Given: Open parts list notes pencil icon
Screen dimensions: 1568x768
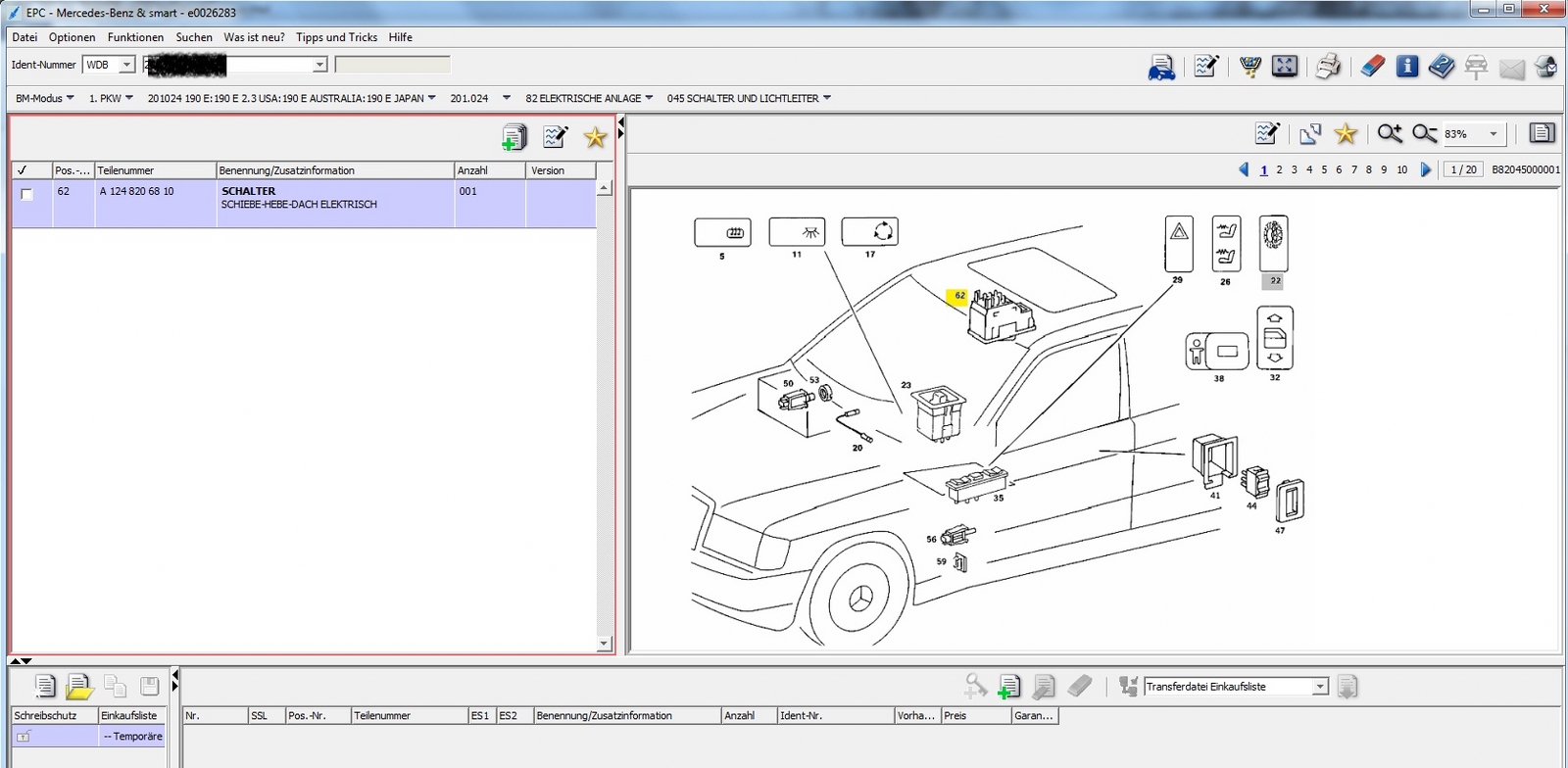Looking at the screenshot, I should click(556, 136).
